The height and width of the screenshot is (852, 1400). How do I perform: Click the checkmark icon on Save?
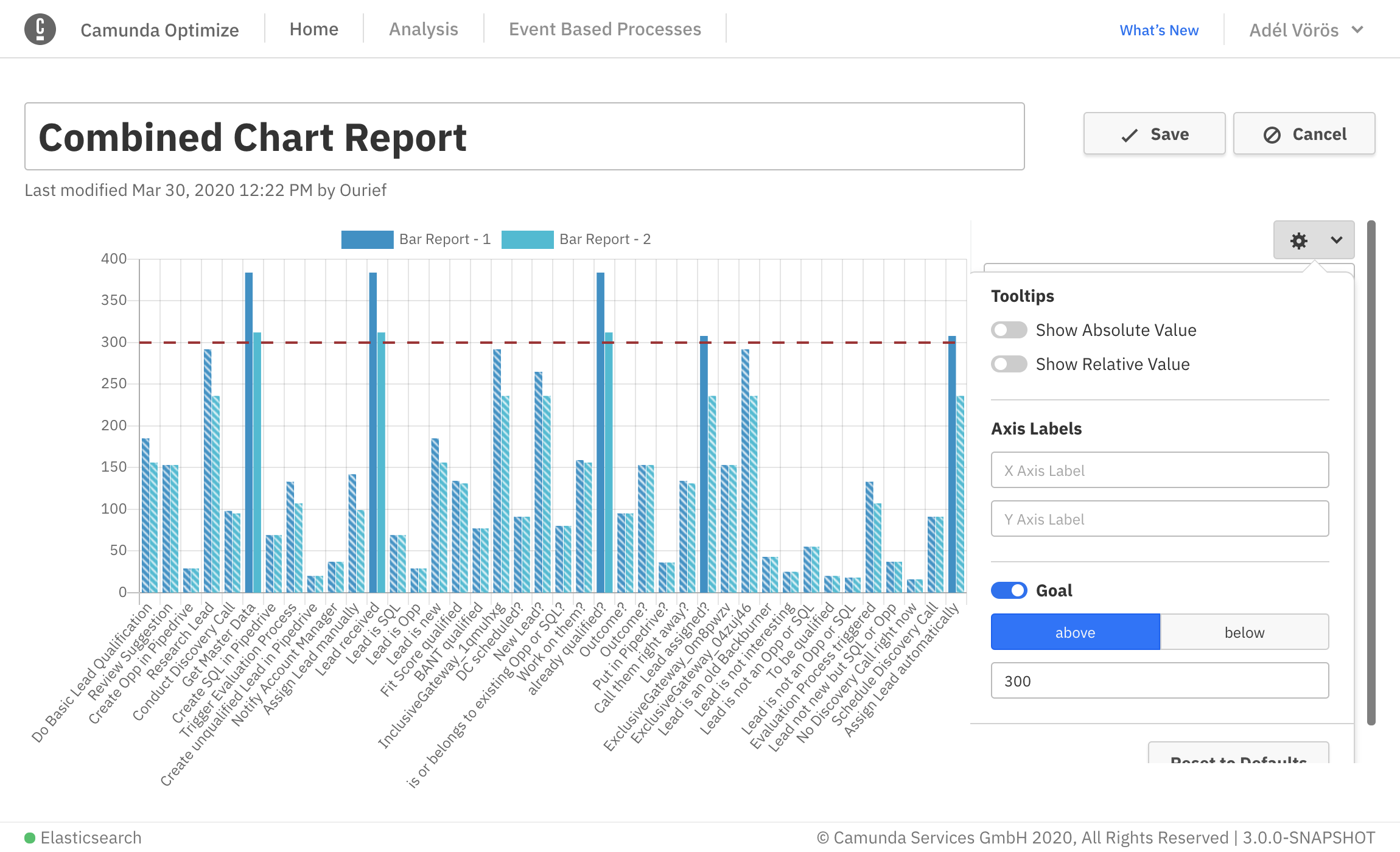1129,135
